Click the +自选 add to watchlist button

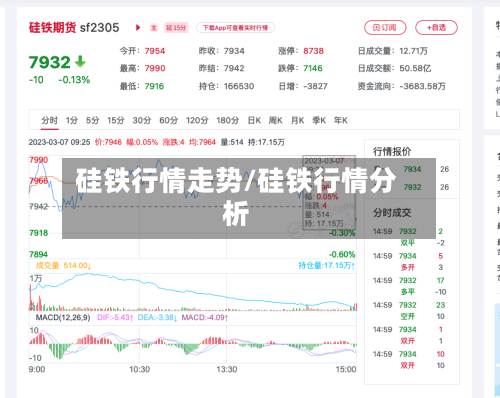point(436,27)
